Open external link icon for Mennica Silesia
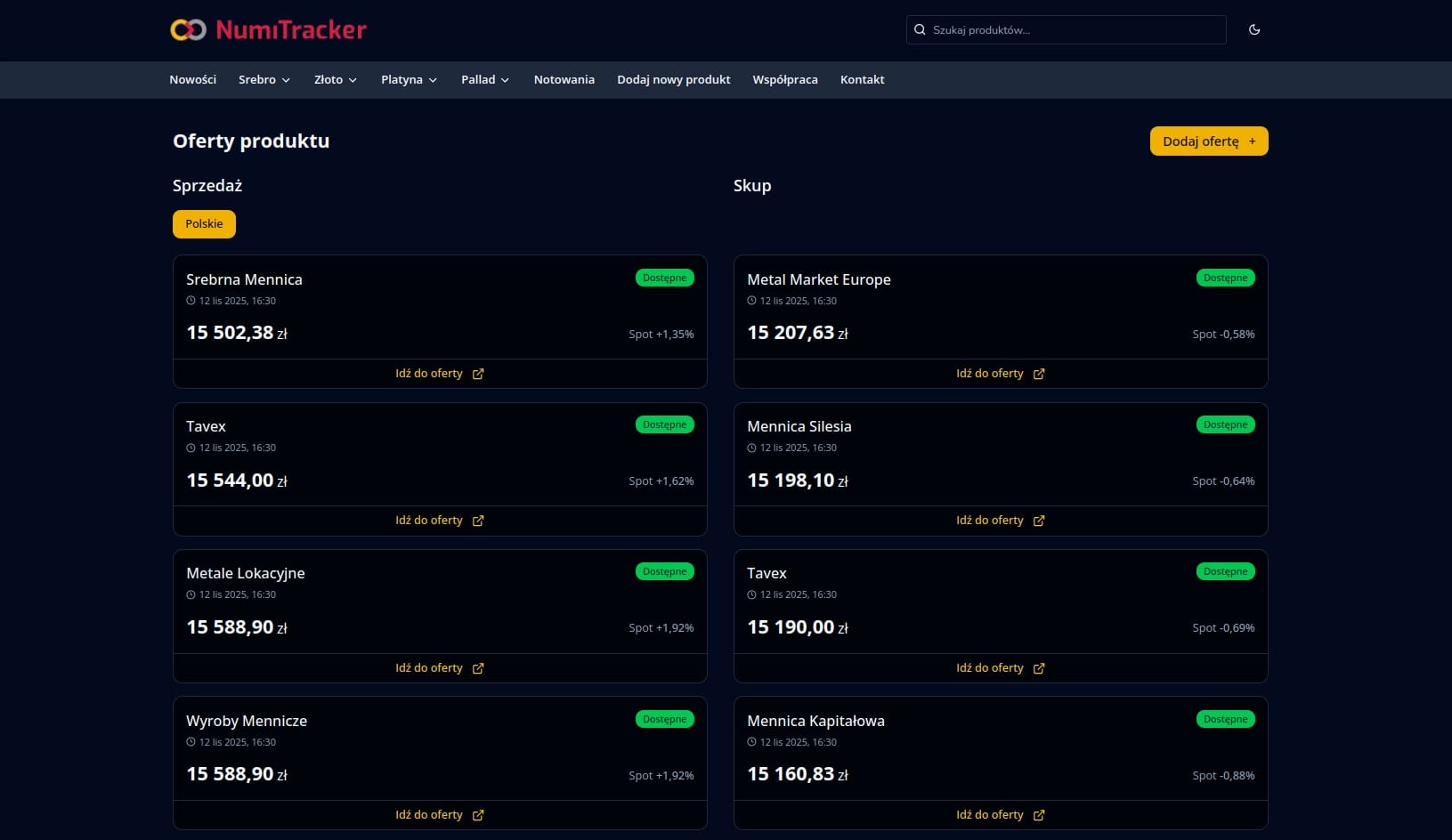1452x840 pixels. point(1039,521)
